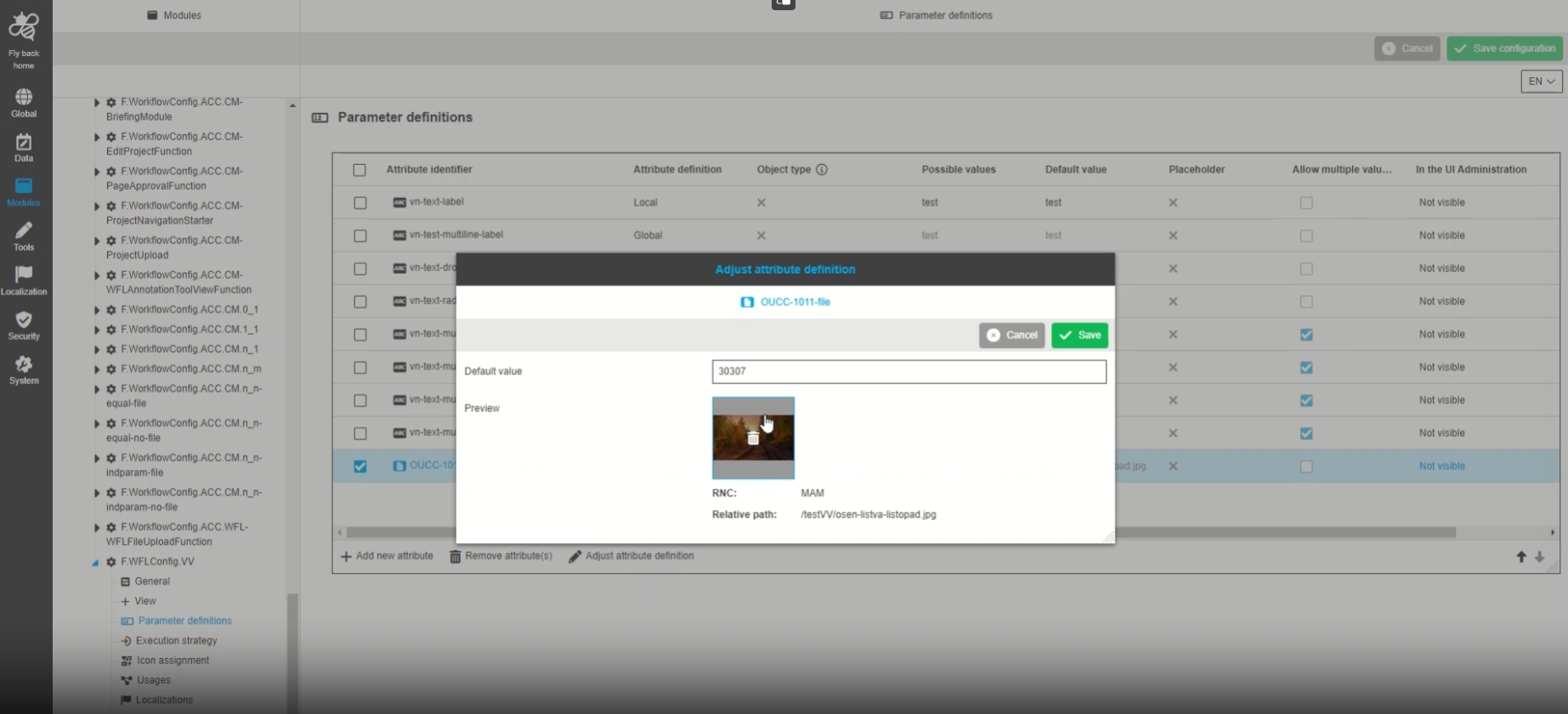Screen dimensions: 1568x714
Task: Switch to the Modules tab
Action: (174, 15)
